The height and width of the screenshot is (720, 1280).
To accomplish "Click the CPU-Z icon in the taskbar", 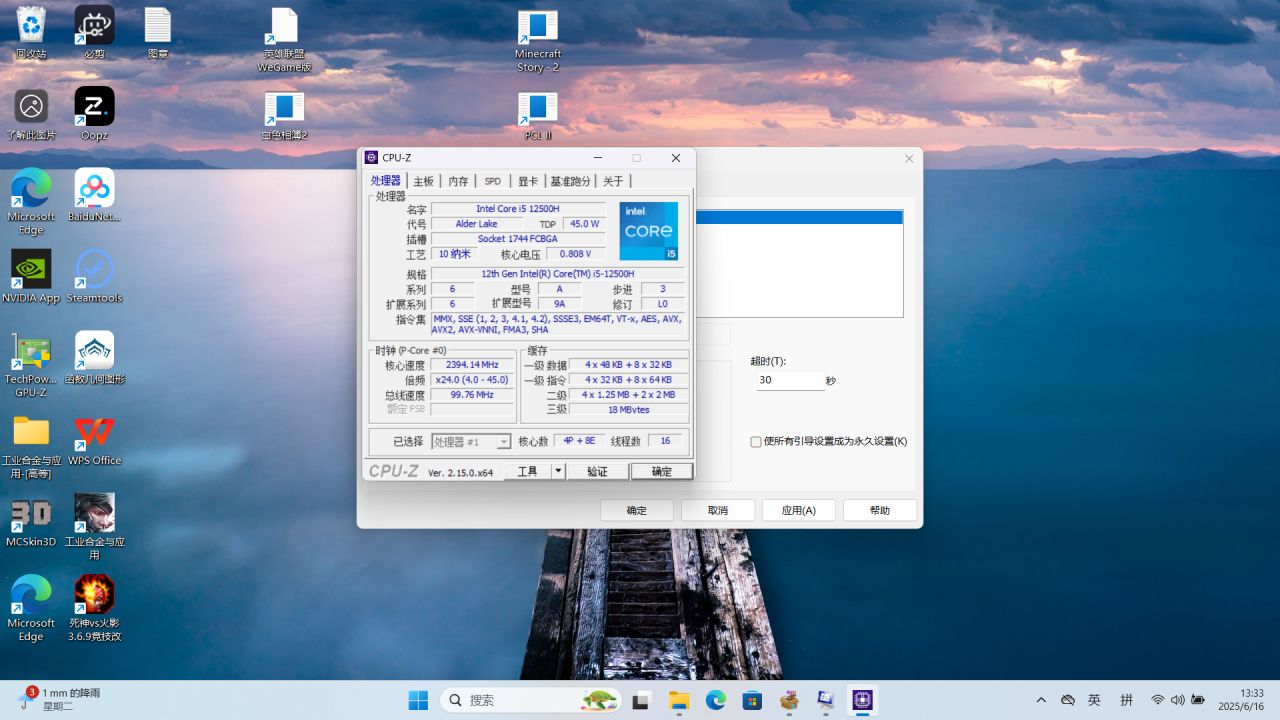I will click(x=862, y=700).
